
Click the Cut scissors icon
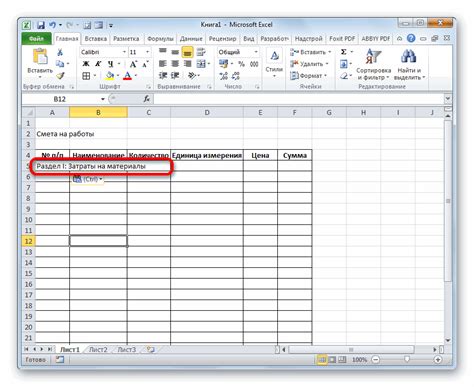60,52
